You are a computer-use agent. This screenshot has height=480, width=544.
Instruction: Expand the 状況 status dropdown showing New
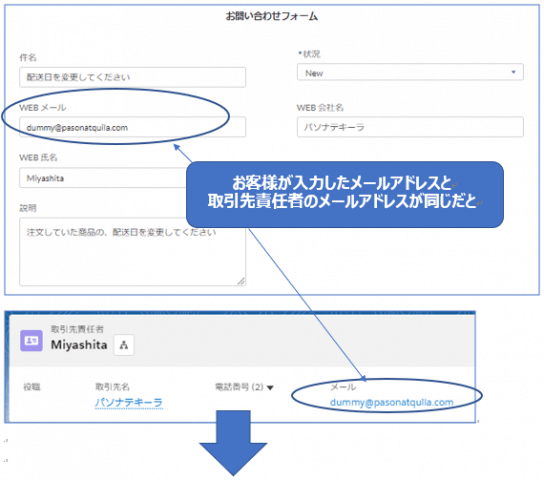point(410,72)
